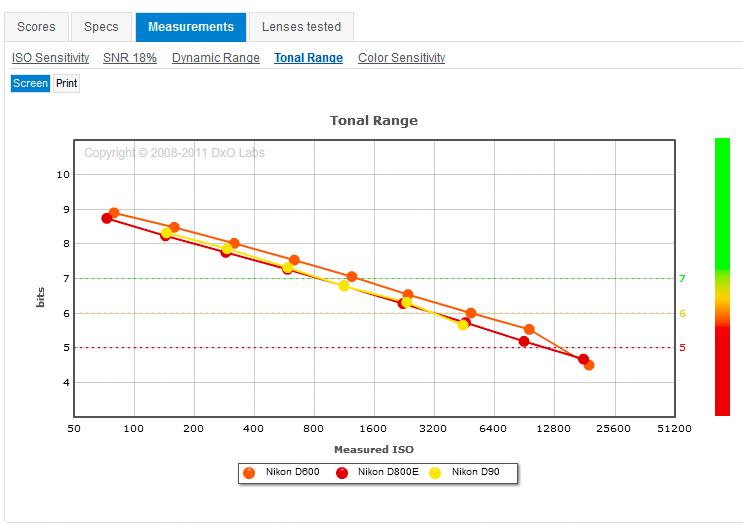The width and height of the screenshot is (743, 525).
Task: Show the SNR 18% chart
Action: (130, 58)
